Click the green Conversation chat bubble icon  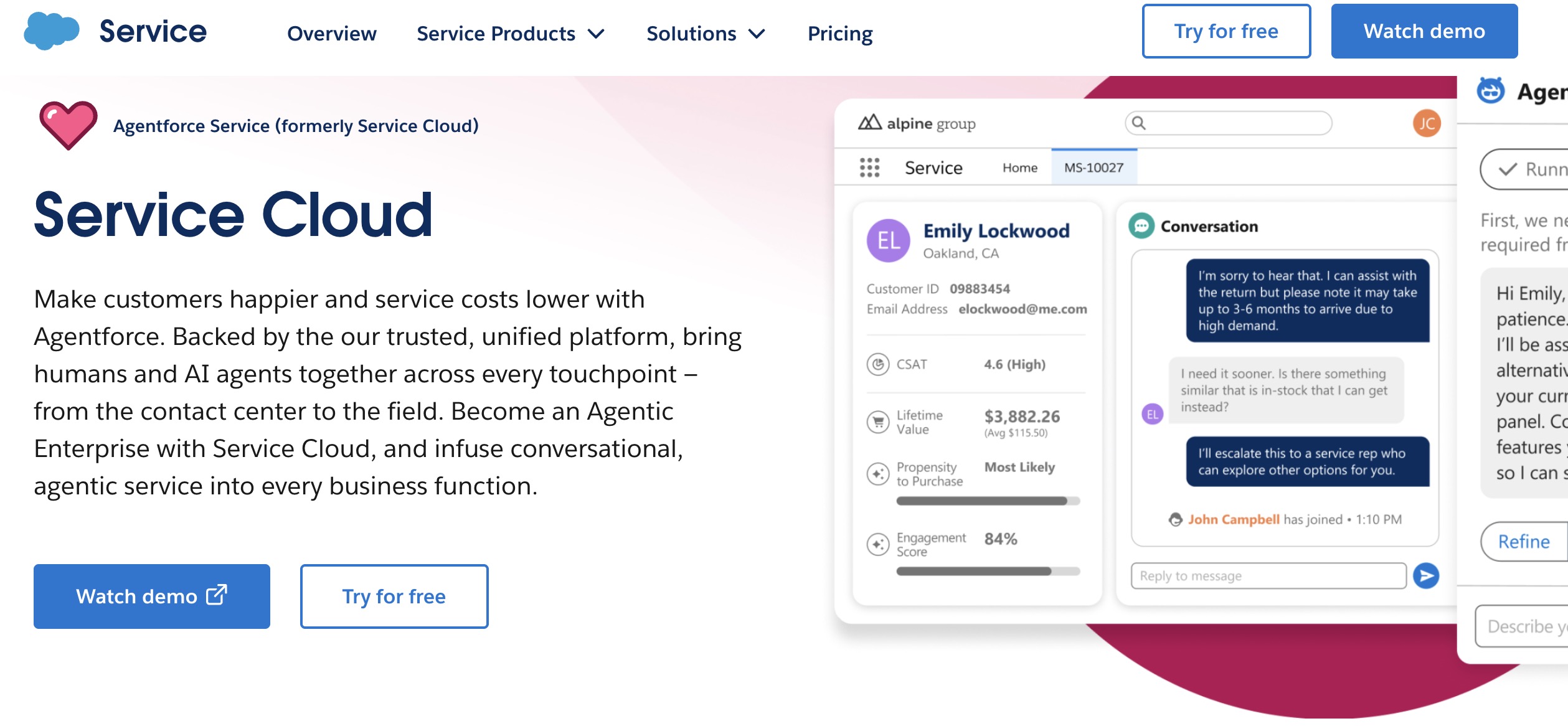tap(1141, 226)
